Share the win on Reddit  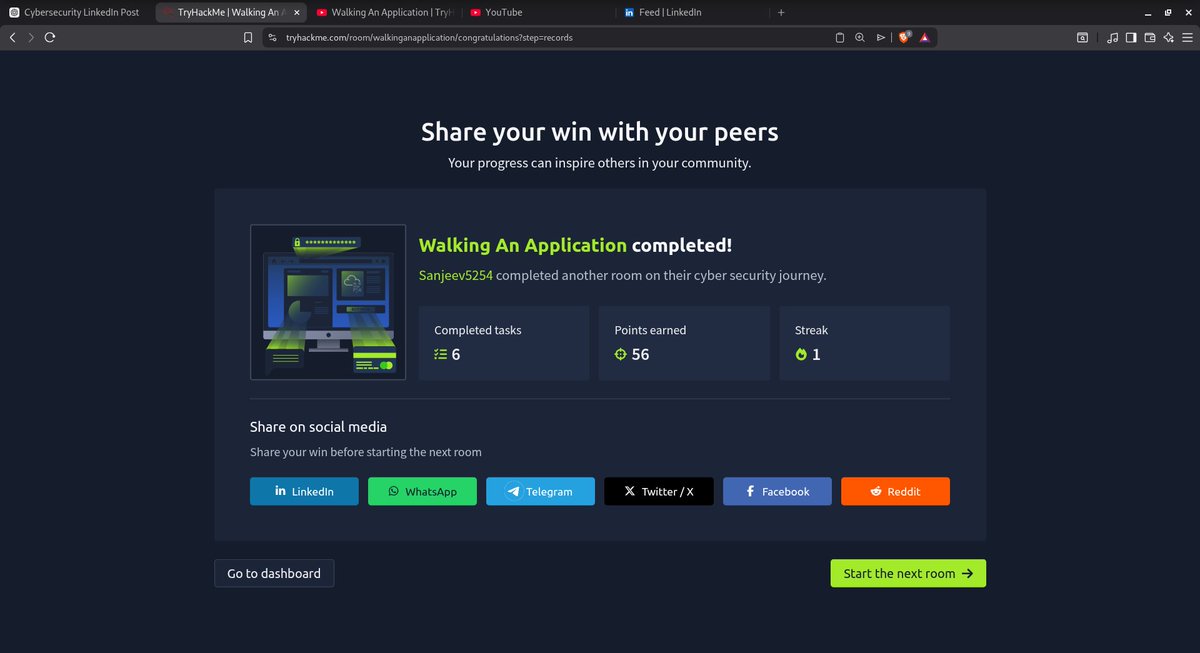click(x=895, y=491)
